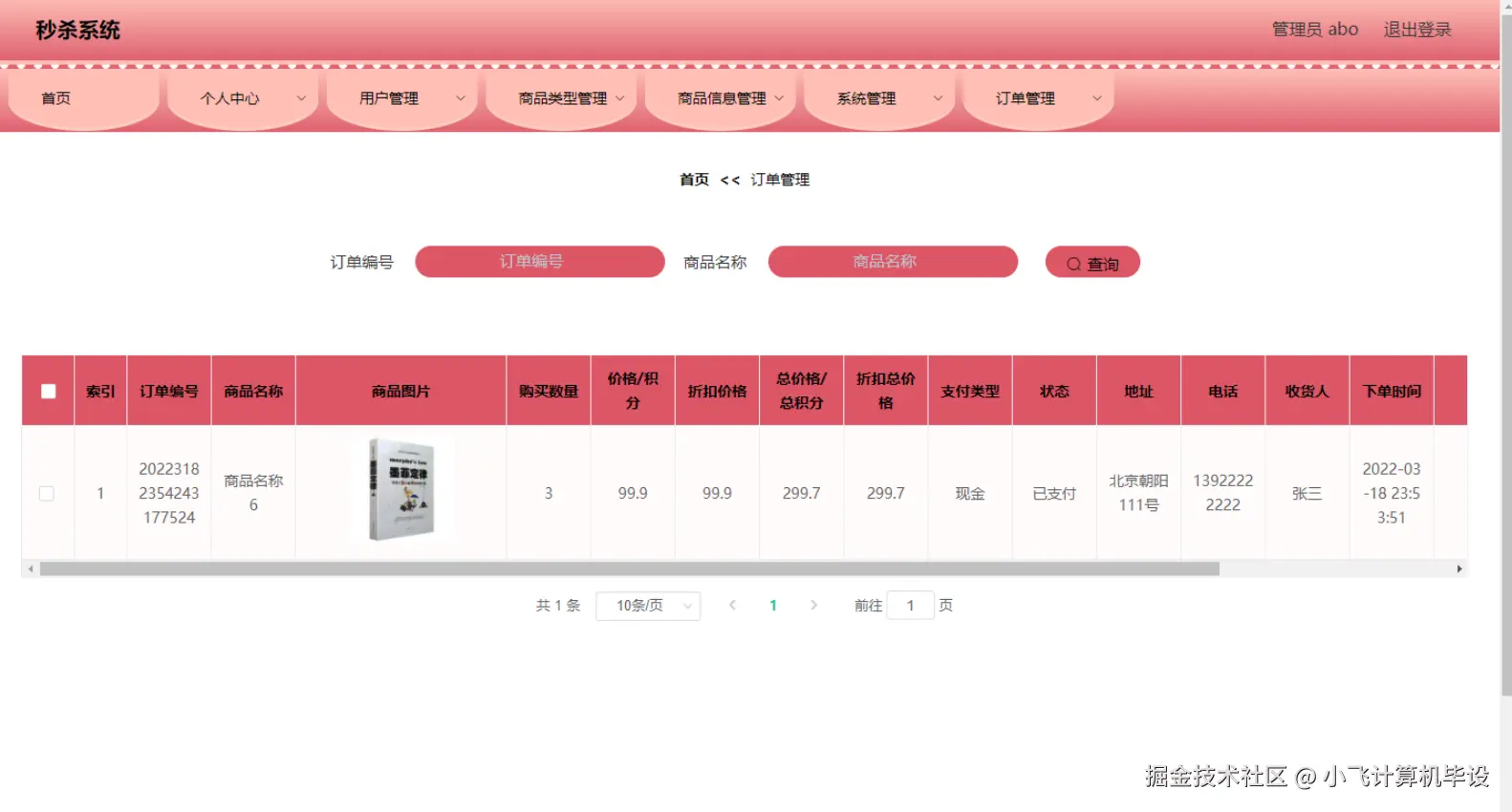Open the 首页 menu item
The height and width of the screenshot is (812, 1512).
[x=83, y=98]
